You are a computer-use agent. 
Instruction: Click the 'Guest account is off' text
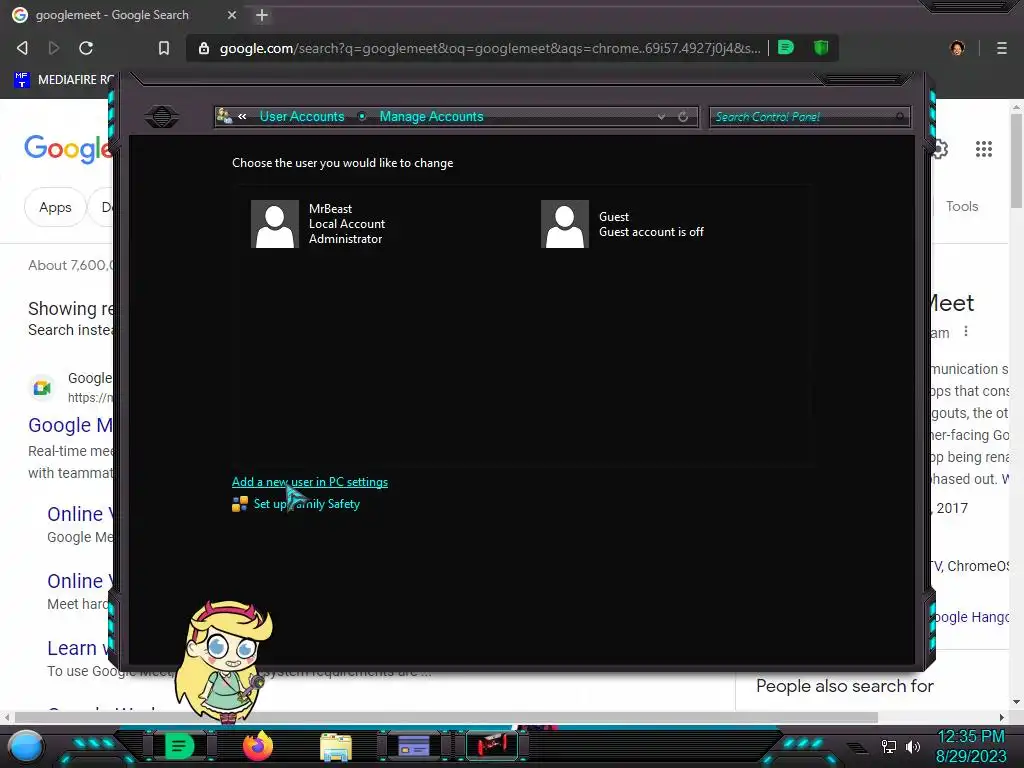pyautogui.click(x=651, y=232)
